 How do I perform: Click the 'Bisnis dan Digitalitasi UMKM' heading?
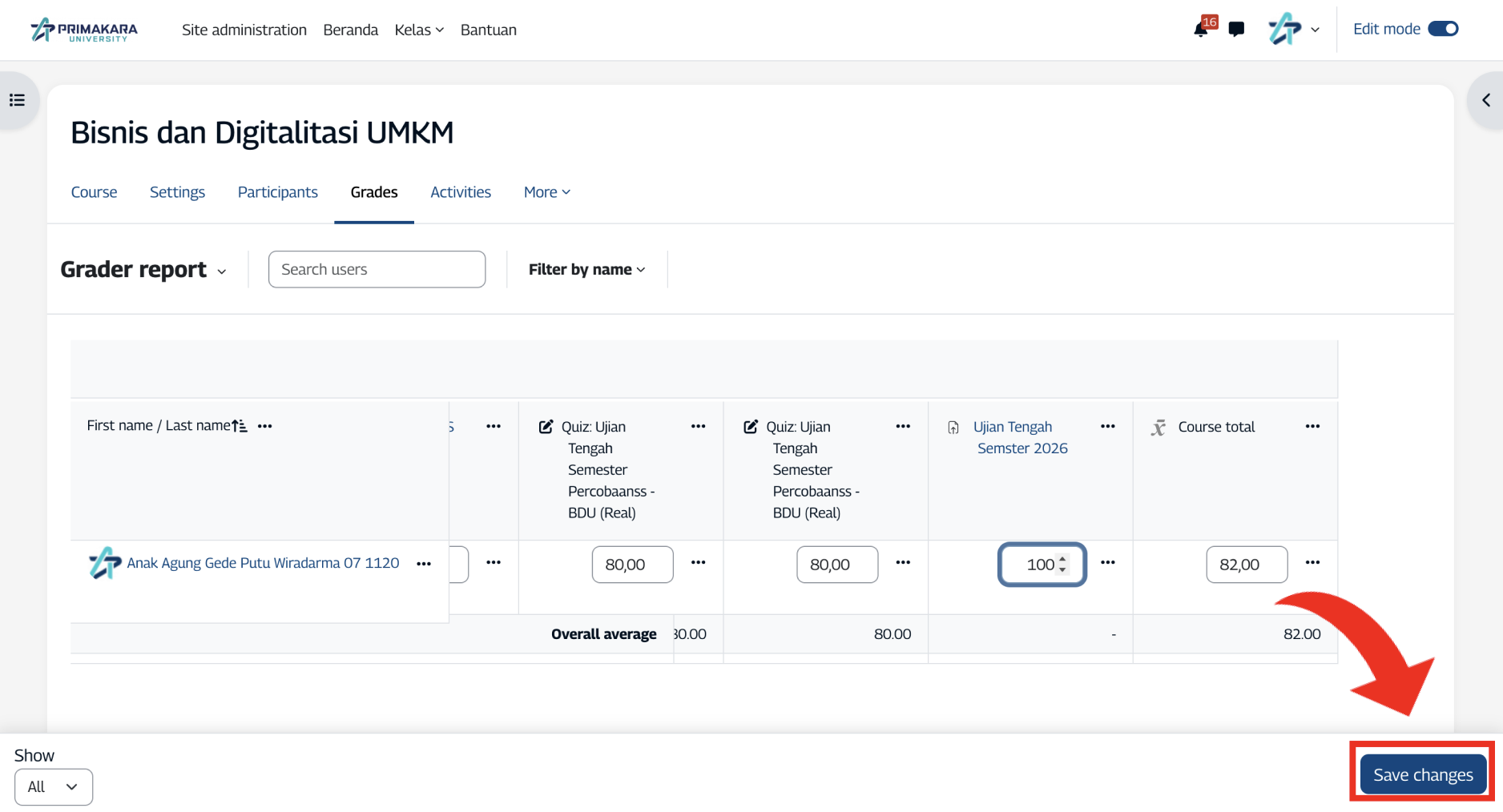tap(262, 133)
